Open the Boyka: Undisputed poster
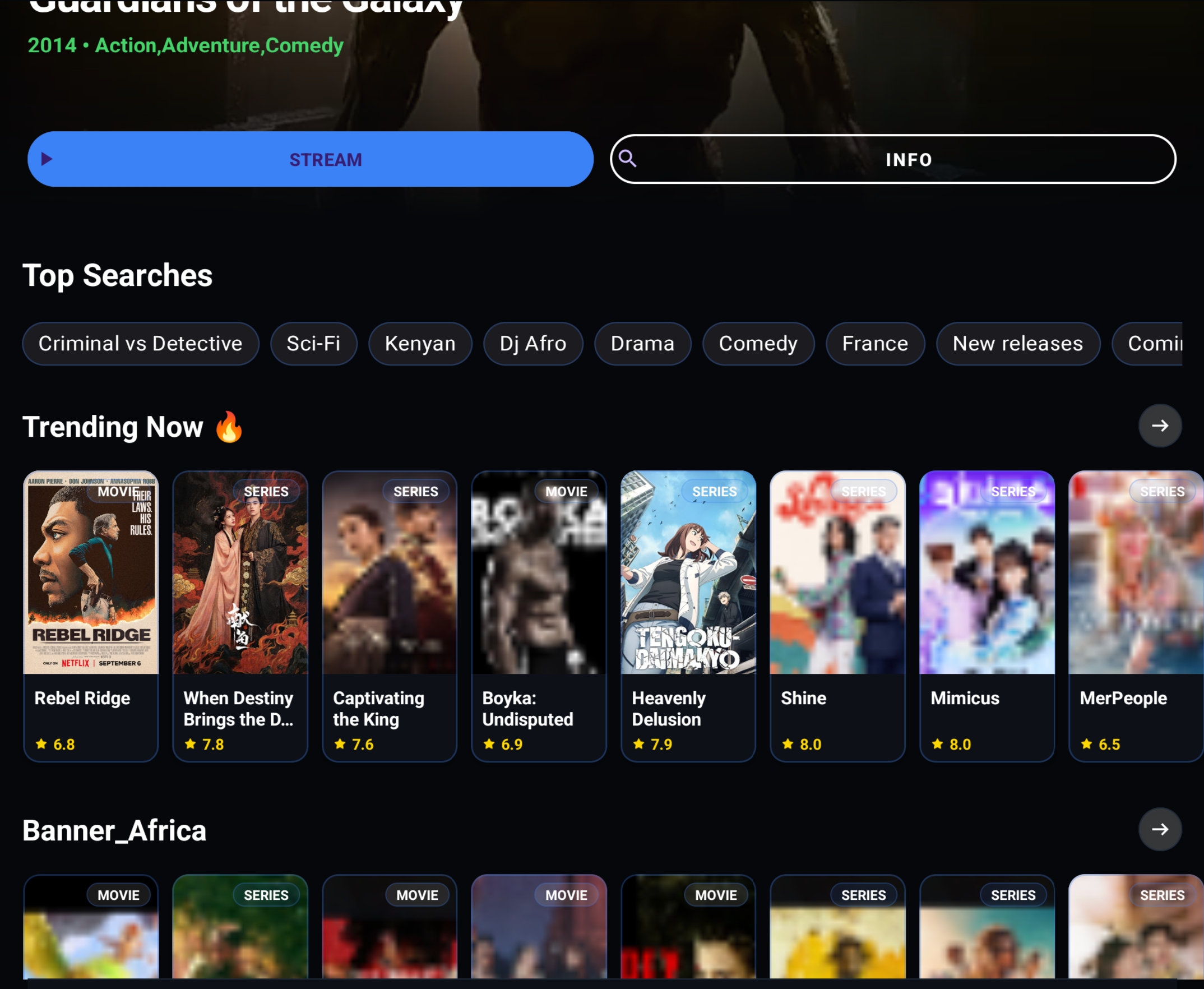1204x989 pixels. pos(539,572)
